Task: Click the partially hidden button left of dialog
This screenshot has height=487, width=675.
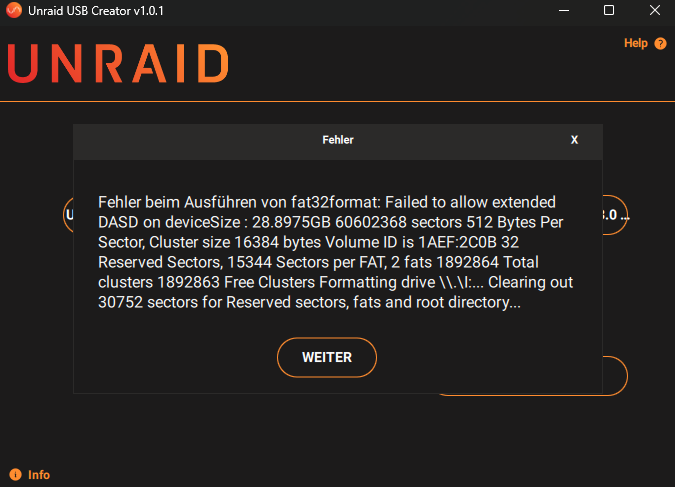Action: click(x=68, y=214)
